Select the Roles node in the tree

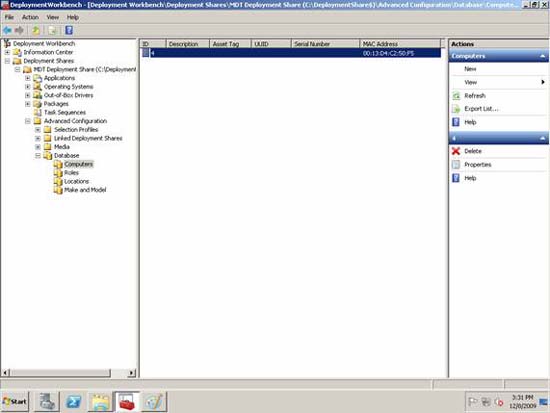point(71,173)
